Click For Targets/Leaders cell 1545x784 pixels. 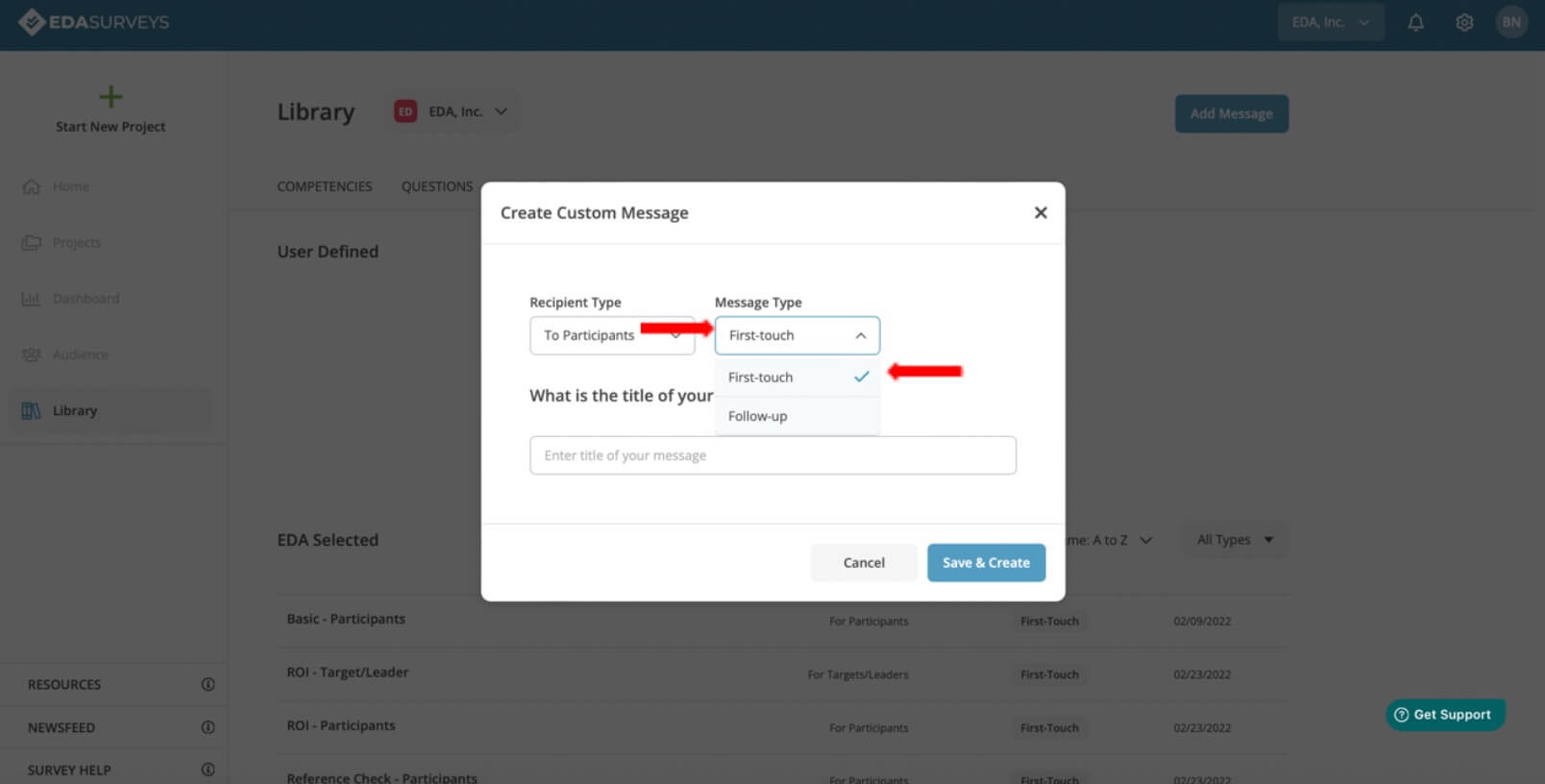click(x=858, y=674)
